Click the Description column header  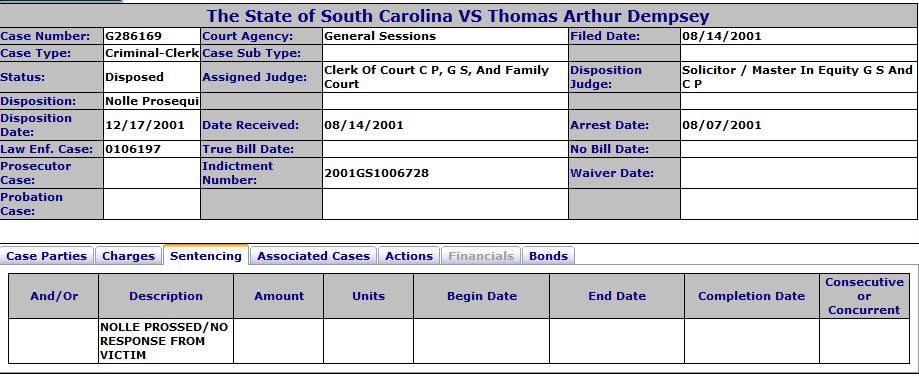coord(166,296)
